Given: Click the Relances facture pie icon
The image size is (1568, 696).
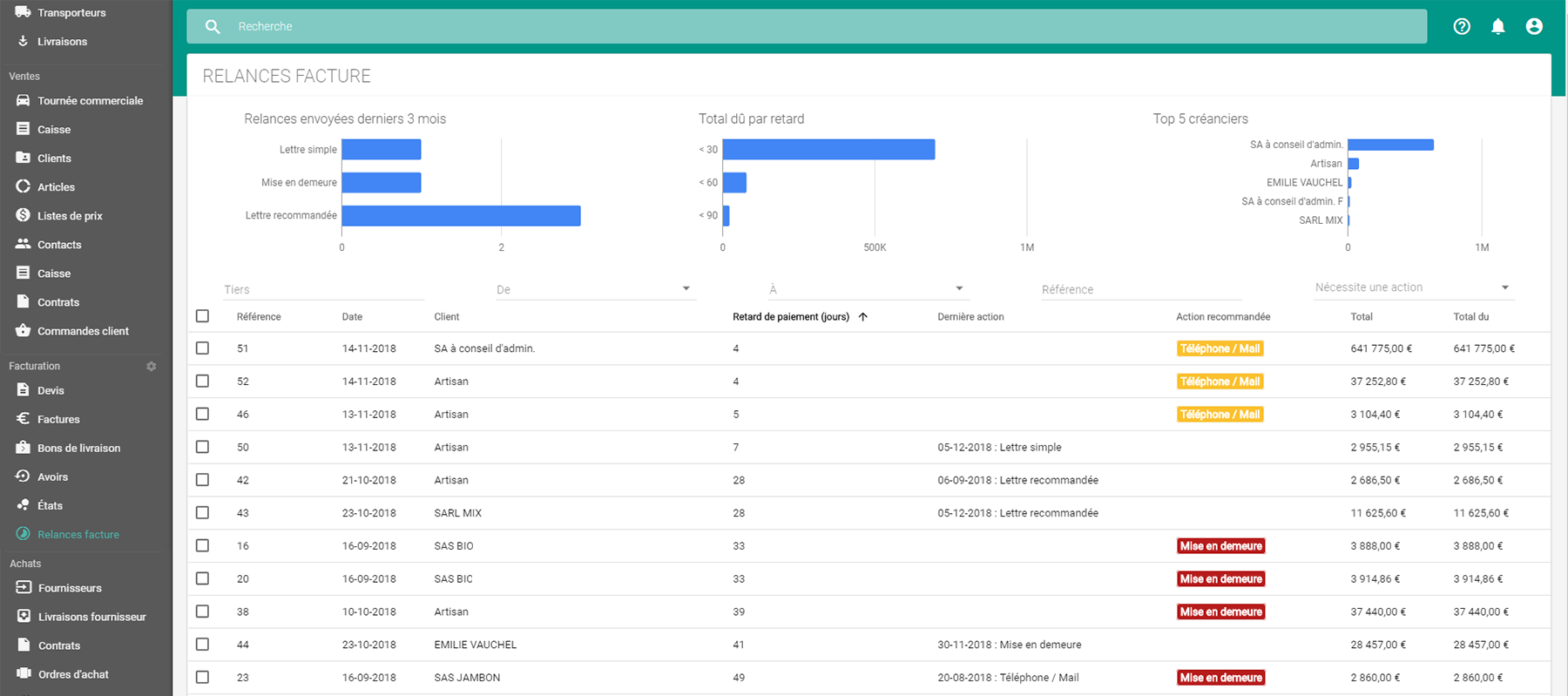Looking at the screenshot, I should click(23, 534).
